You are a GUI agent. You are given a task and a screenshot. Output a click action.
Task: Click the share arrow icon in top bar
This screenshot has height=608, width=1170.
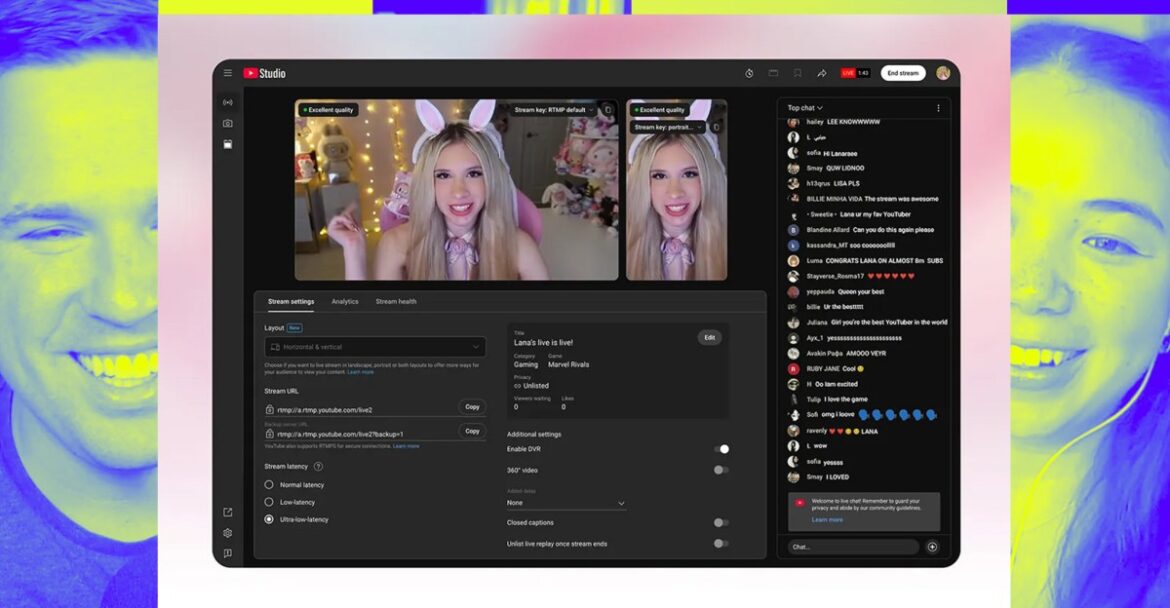tap(822, 72)
